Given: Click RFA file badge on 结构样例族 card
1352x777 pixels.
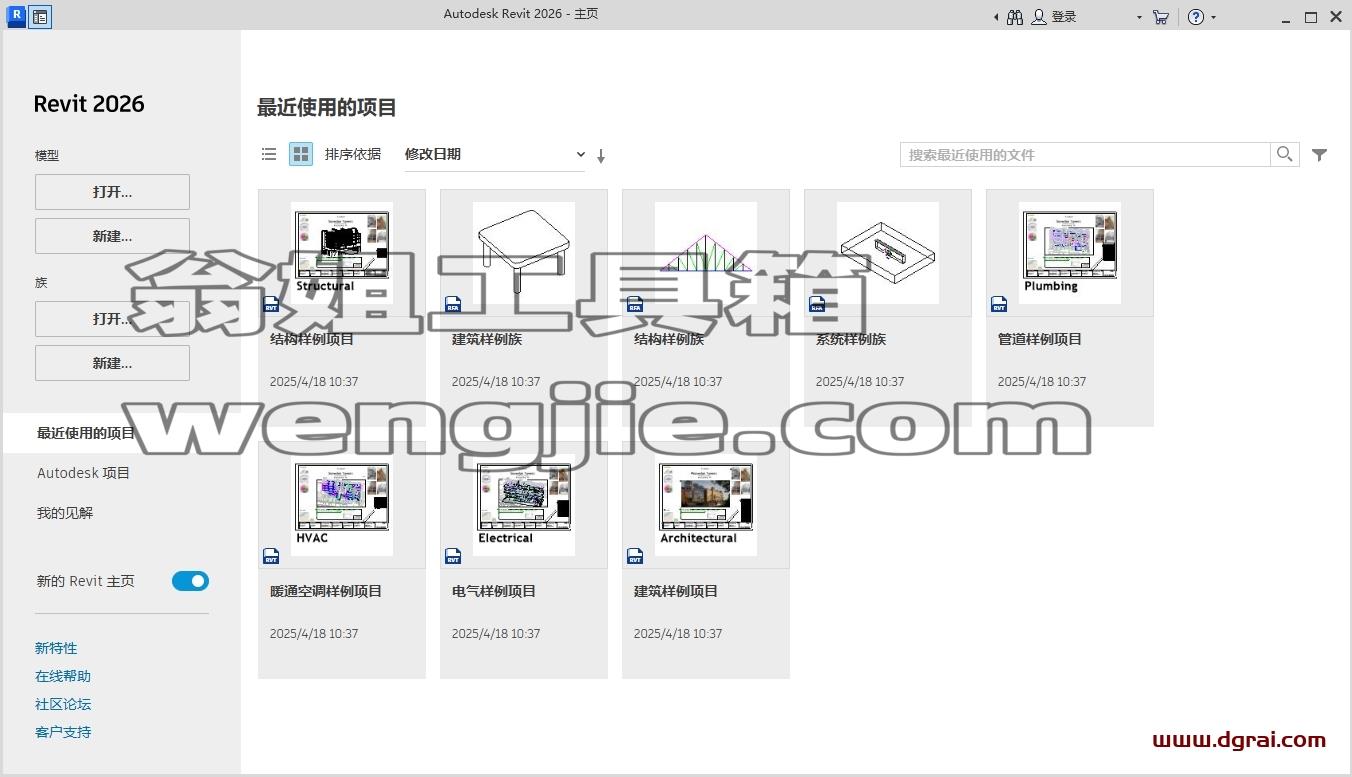Looking at the screenshot, I should pyautogui.click(x=635, y=304).
